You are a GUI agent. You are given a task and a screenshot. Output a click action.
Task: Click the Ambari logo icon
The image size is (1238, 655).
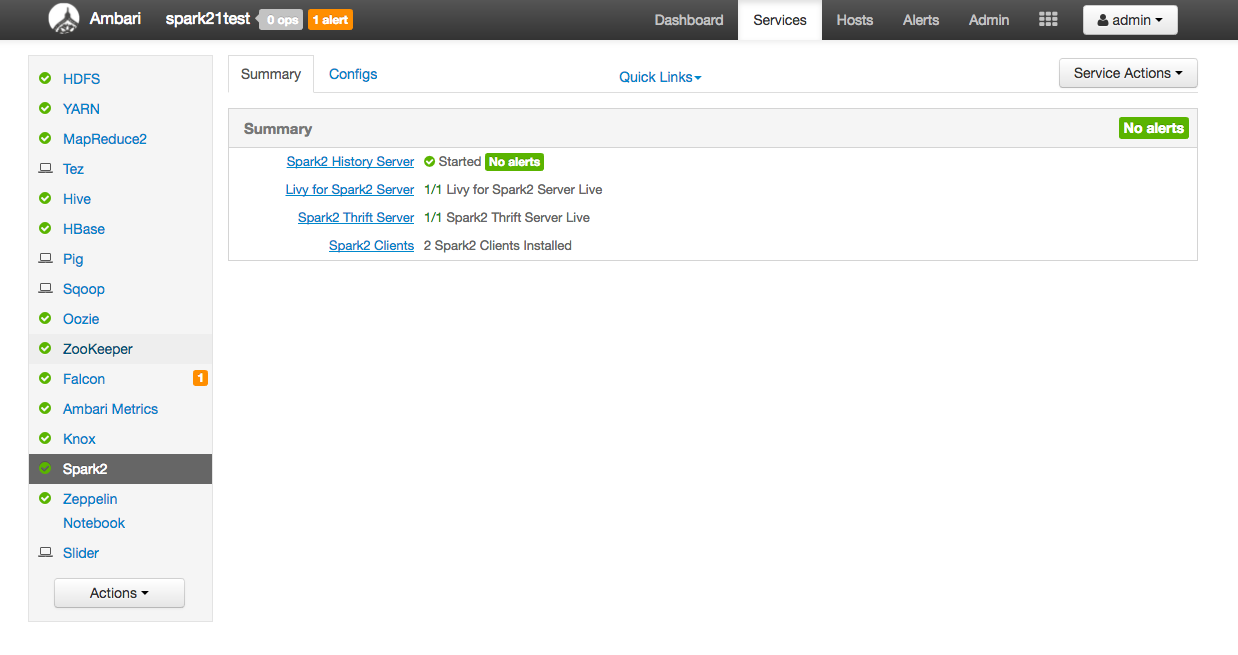[64, 19]
